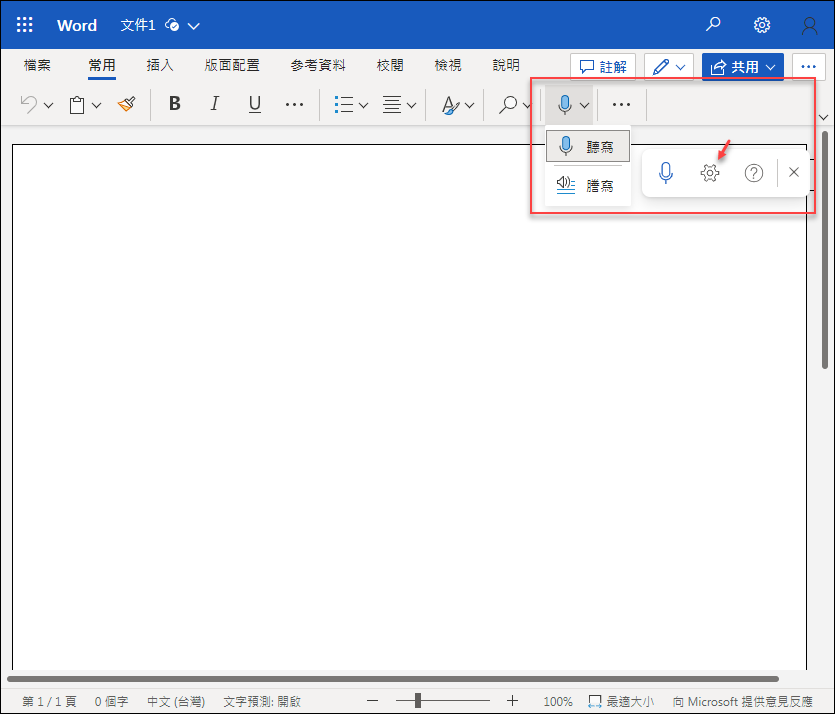Expand the alignment dropdown arrow
The width and height of the screenshot is (835, 714).
[411, 105]
